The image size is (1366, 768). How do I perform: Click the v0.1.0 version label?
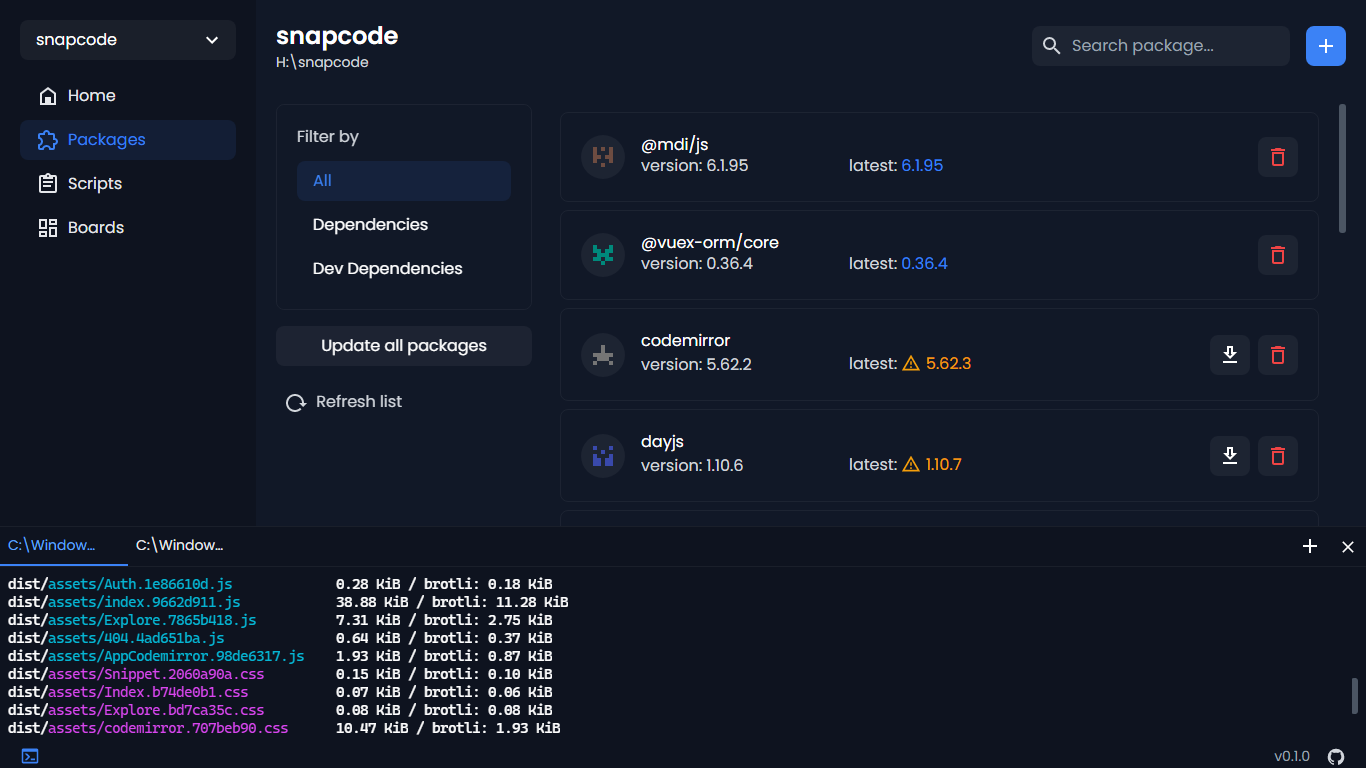click(x=1292, y=757)
